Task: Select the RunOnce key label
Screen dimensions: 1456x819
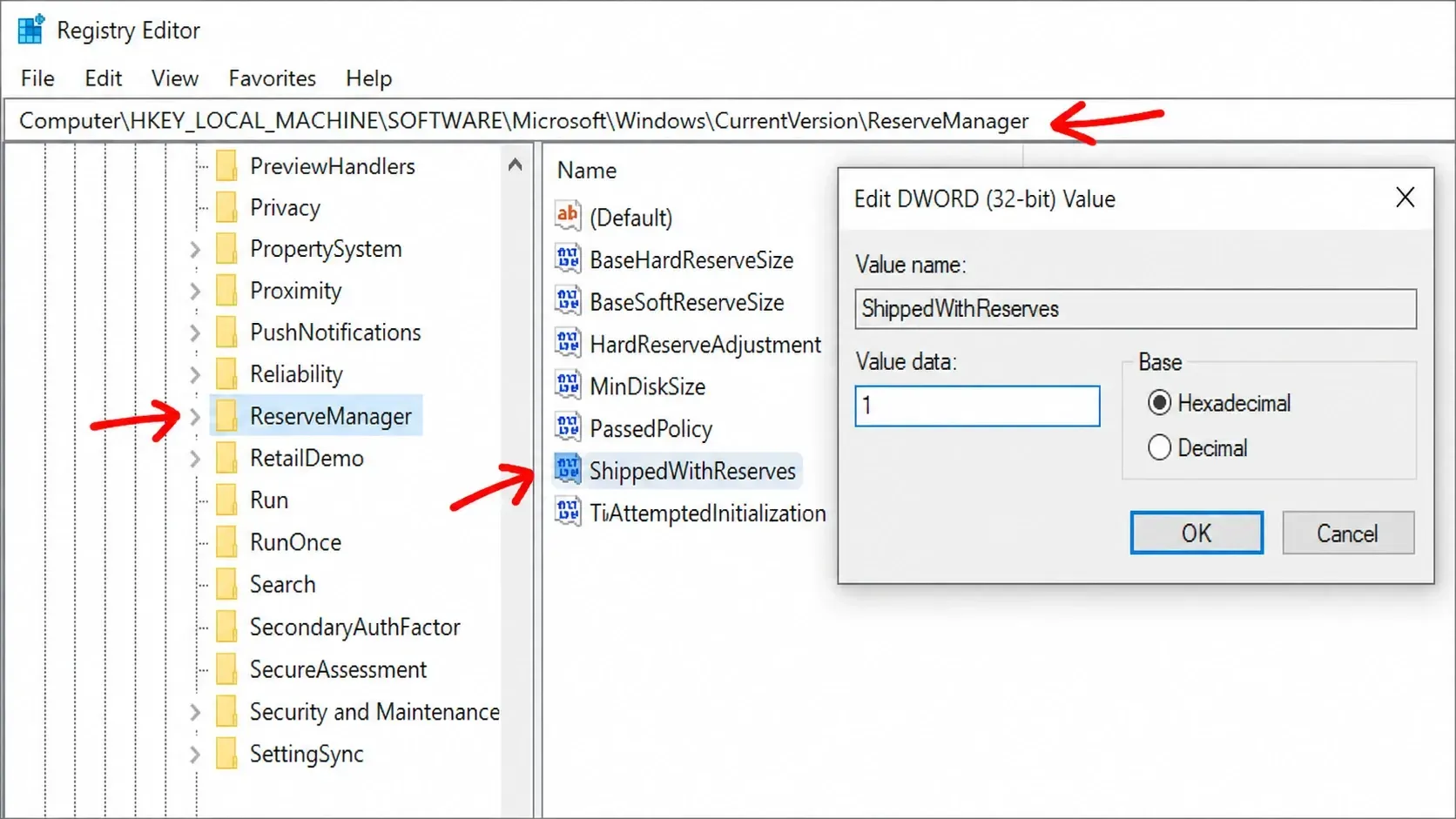Action: [x=295, y=542]
